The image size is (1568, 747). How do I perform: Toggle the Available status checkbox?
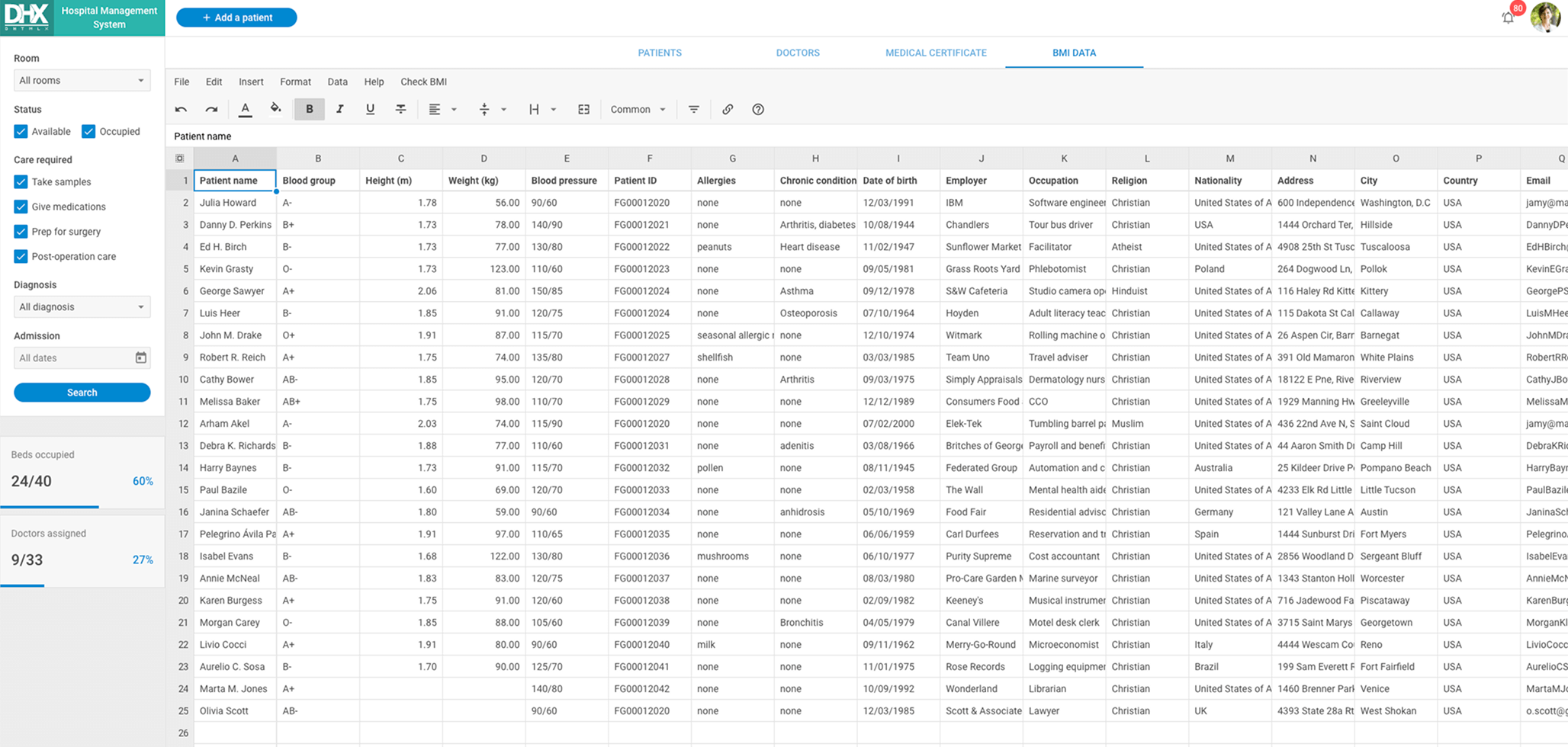(x=21, y=131)
